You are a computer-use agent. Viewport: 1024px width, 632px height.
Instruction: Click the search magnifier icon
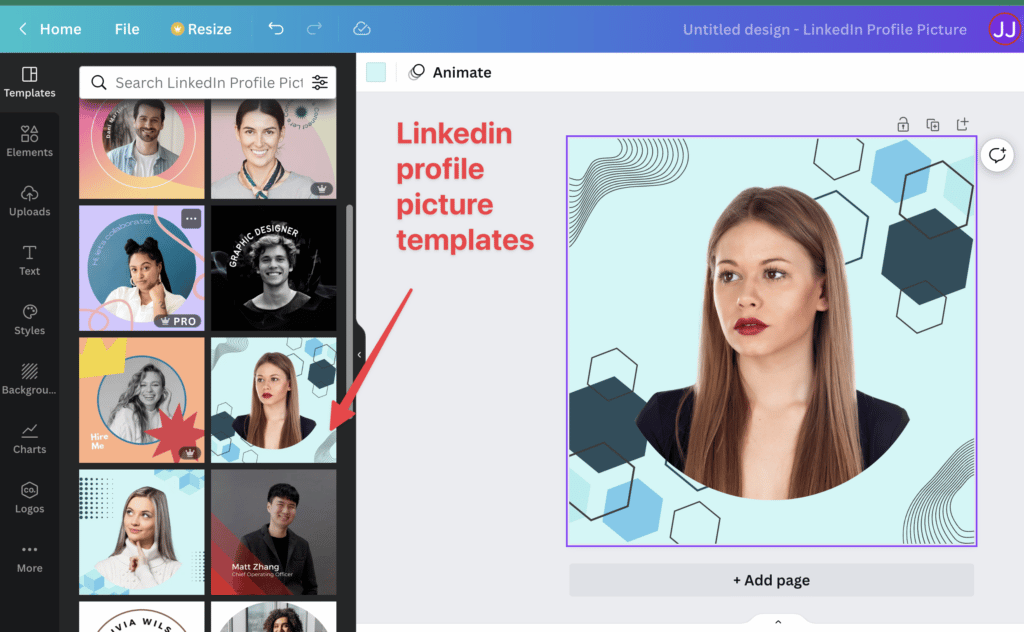[x=99, y=82]
